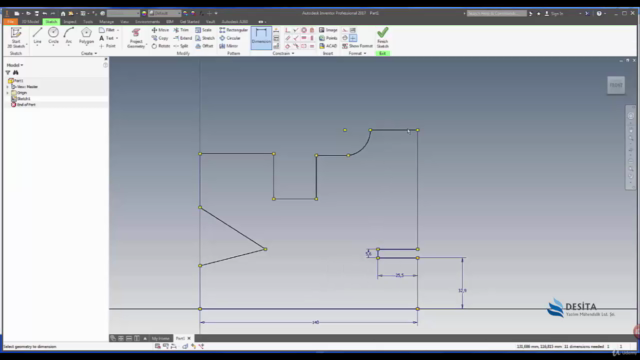Select End of Part in browser
The image size is (640, 360).
[23, 105]
